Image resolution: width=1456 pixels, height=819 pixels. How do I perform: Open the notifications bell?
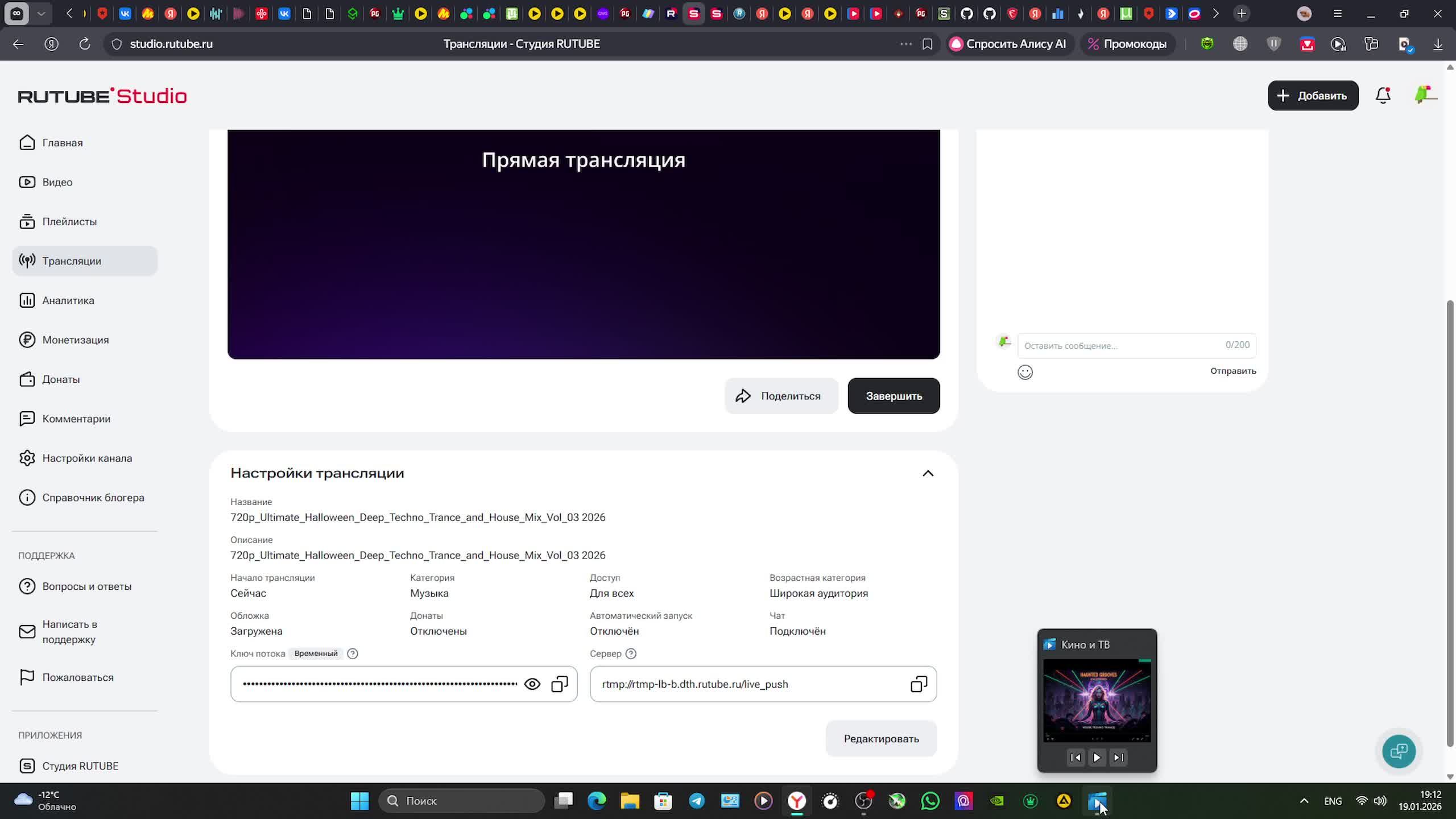tap(1383, 96)
